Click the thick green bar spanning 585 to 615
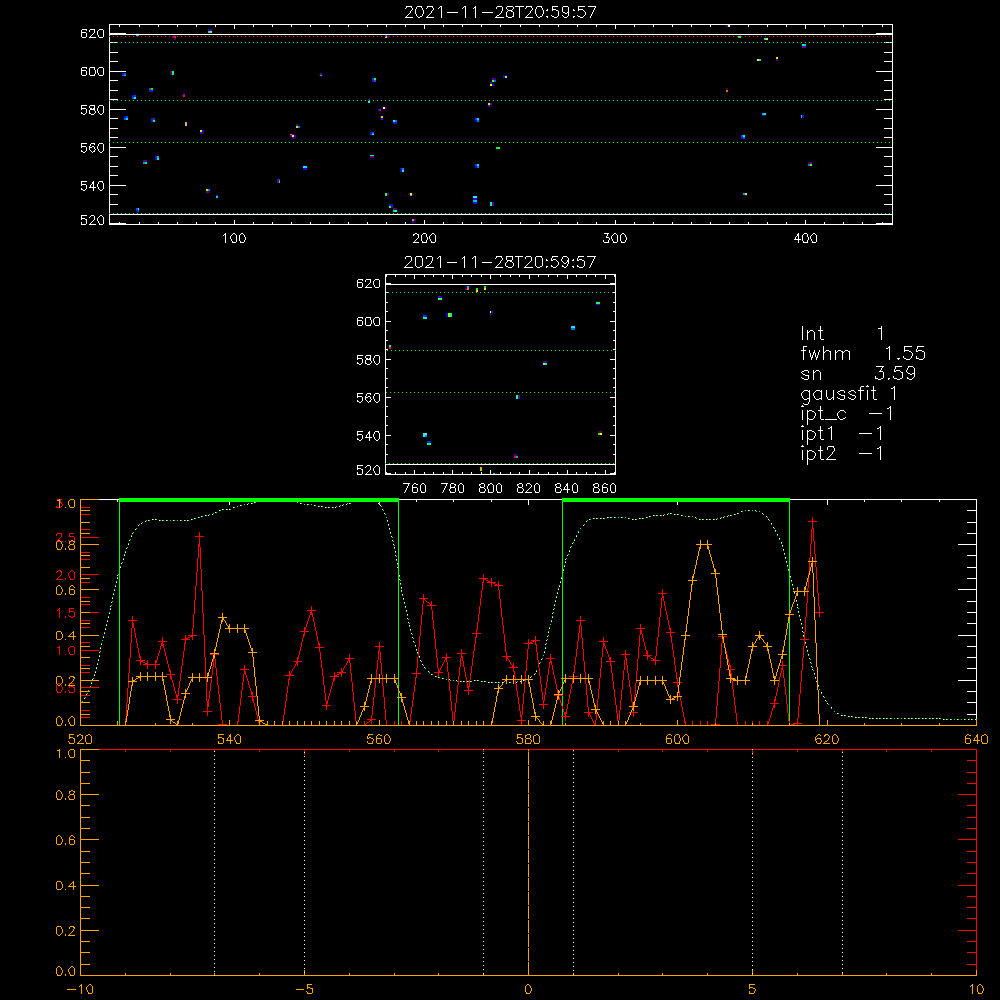Screen dimensions: 1000x1000 point(676,500)
